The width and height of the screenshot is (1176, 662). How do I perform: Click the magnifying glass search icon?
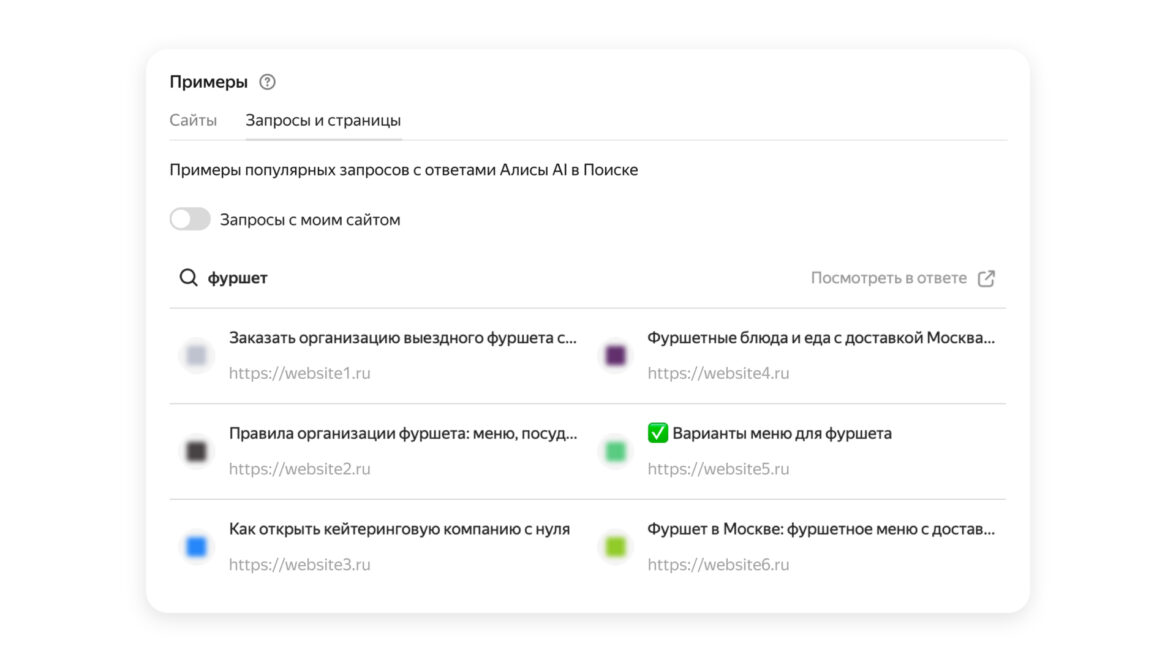click(x=188, y=278)
